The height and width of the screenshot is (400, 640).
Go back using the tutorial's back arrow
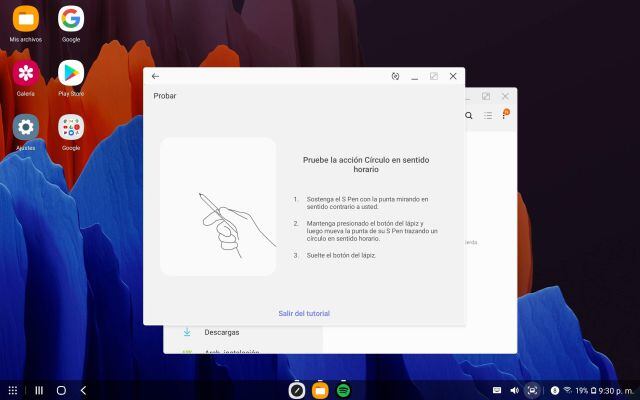coord(155,76)
